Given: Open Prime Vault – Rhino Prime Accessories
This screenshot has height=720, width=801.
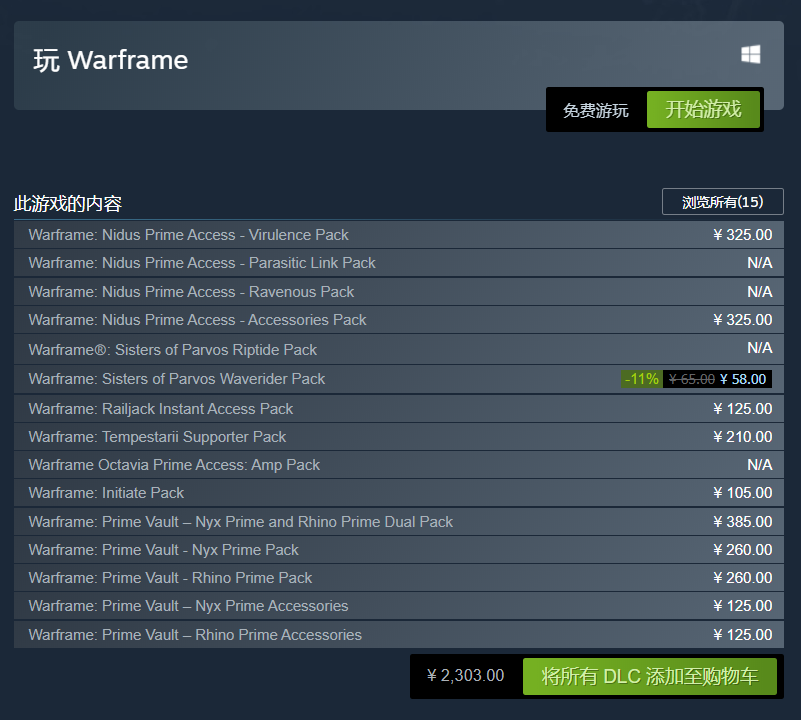Looking at the screenshot, I should coord(398,634).
